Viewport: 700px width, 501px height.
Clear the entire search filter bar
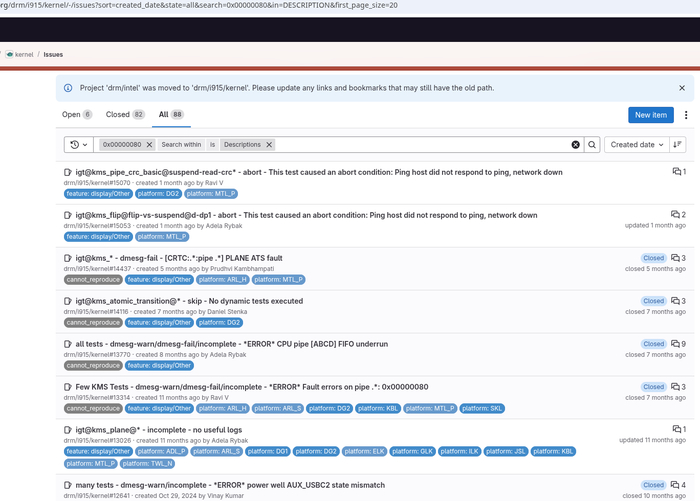point(575,145)
